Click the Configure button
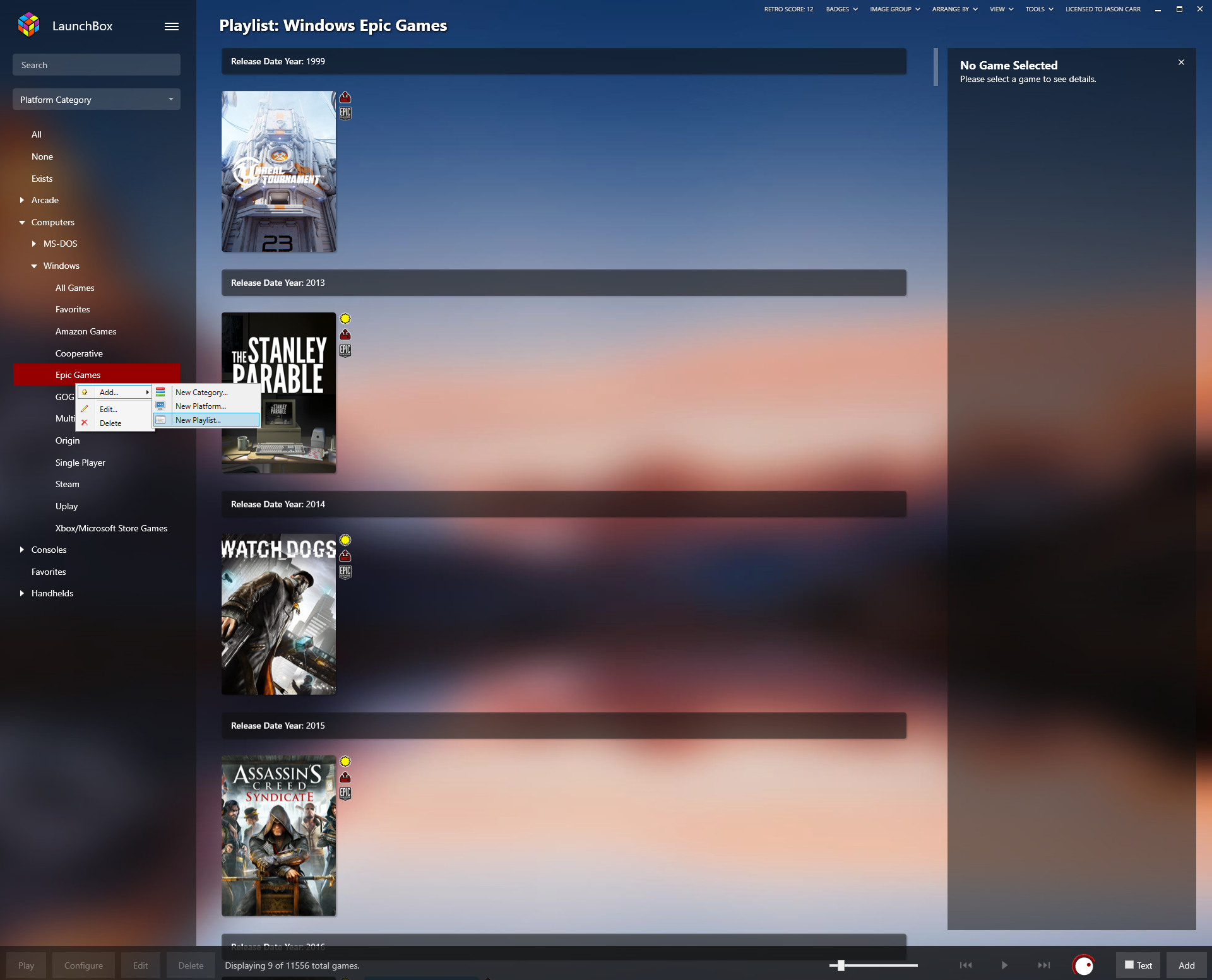The height and width of the screenshot is (980, 1212). click(83, 965)
